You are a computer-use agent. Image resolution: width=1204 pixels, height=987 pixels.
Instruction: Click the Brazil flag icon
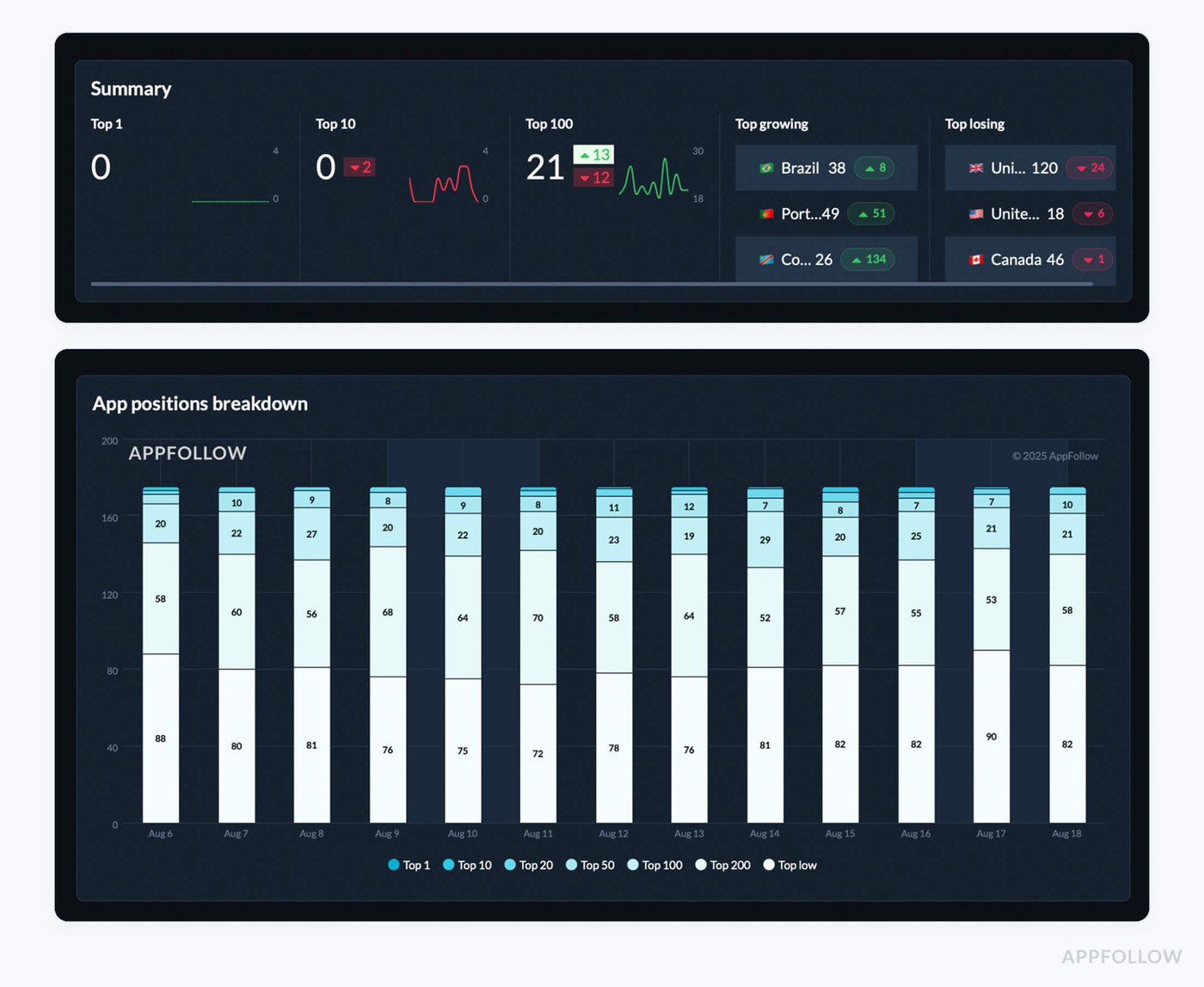(x=765, y=169)
